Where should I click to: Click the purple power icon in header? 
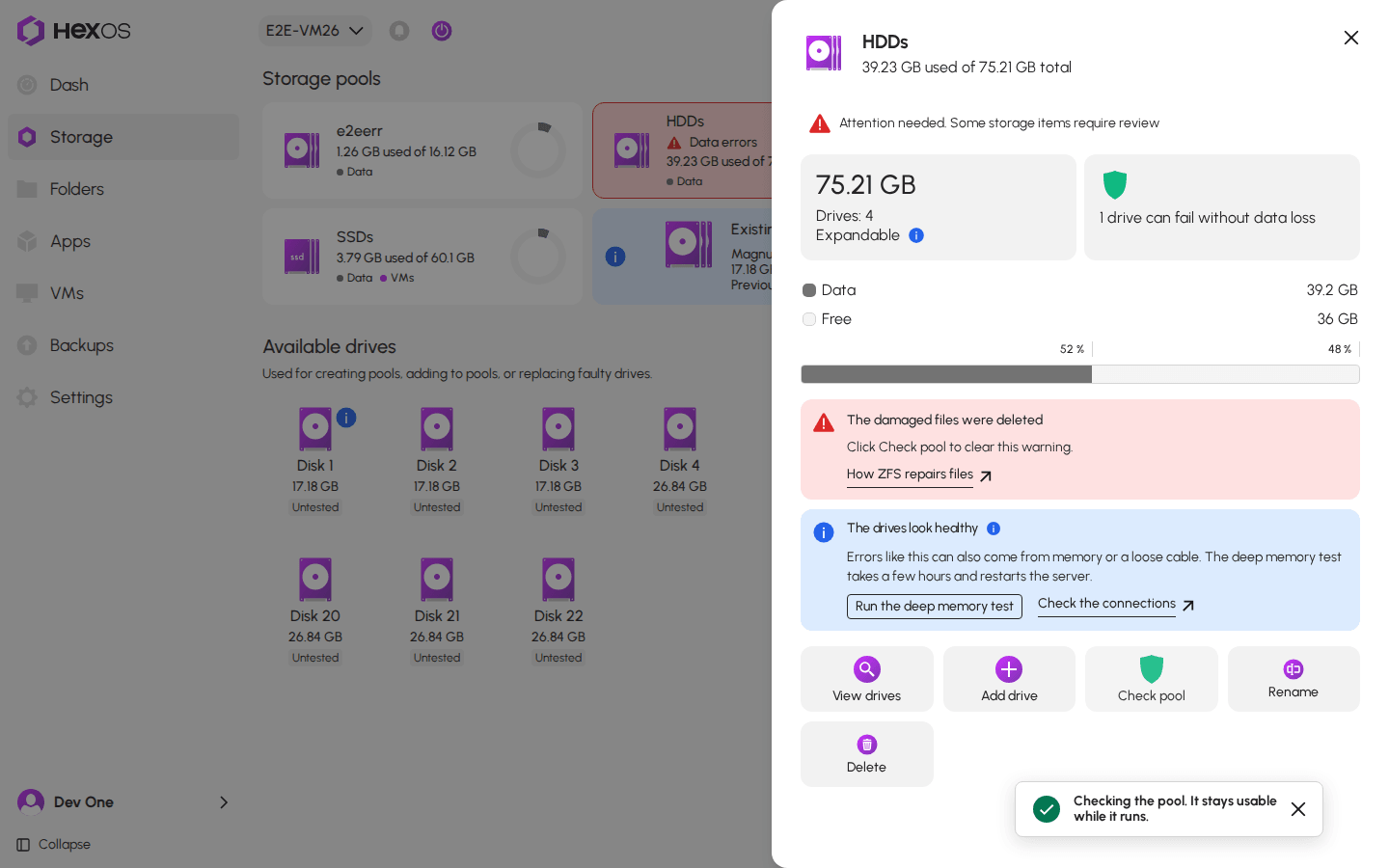442,31
